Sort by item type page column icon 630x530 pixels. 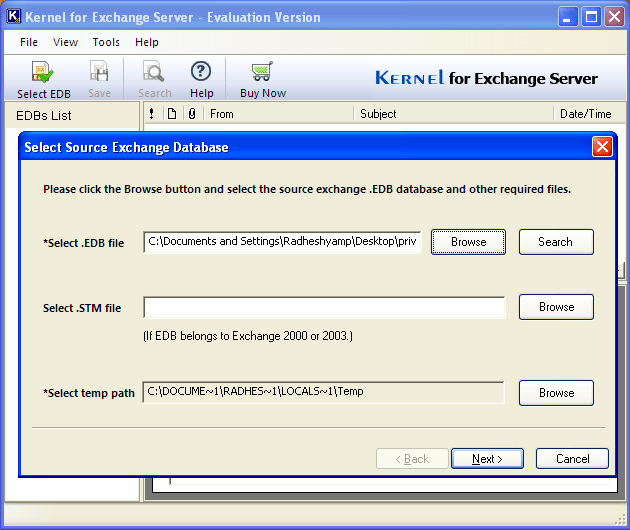(x=172, y=114)
